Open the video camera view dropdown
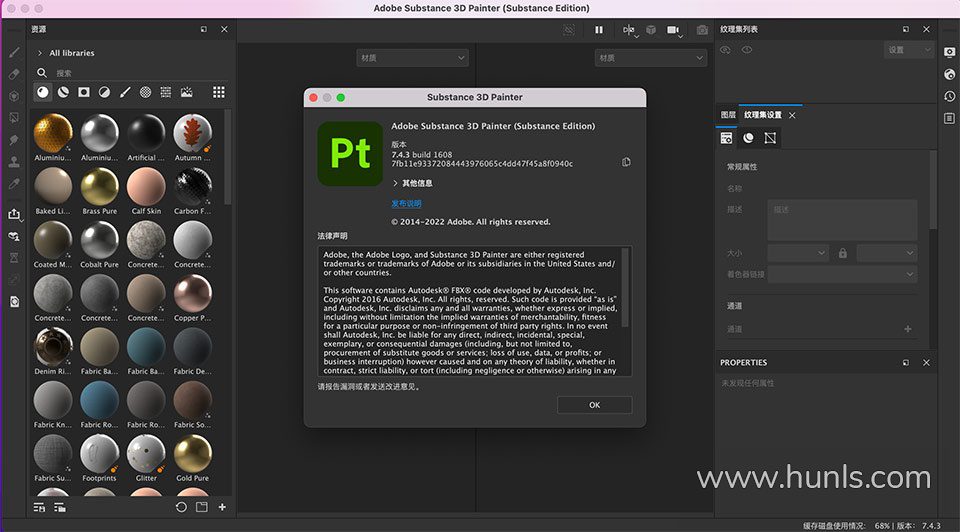Image resolution: width=960 pixels, height=532 pixels. click(x=675, y=30)
